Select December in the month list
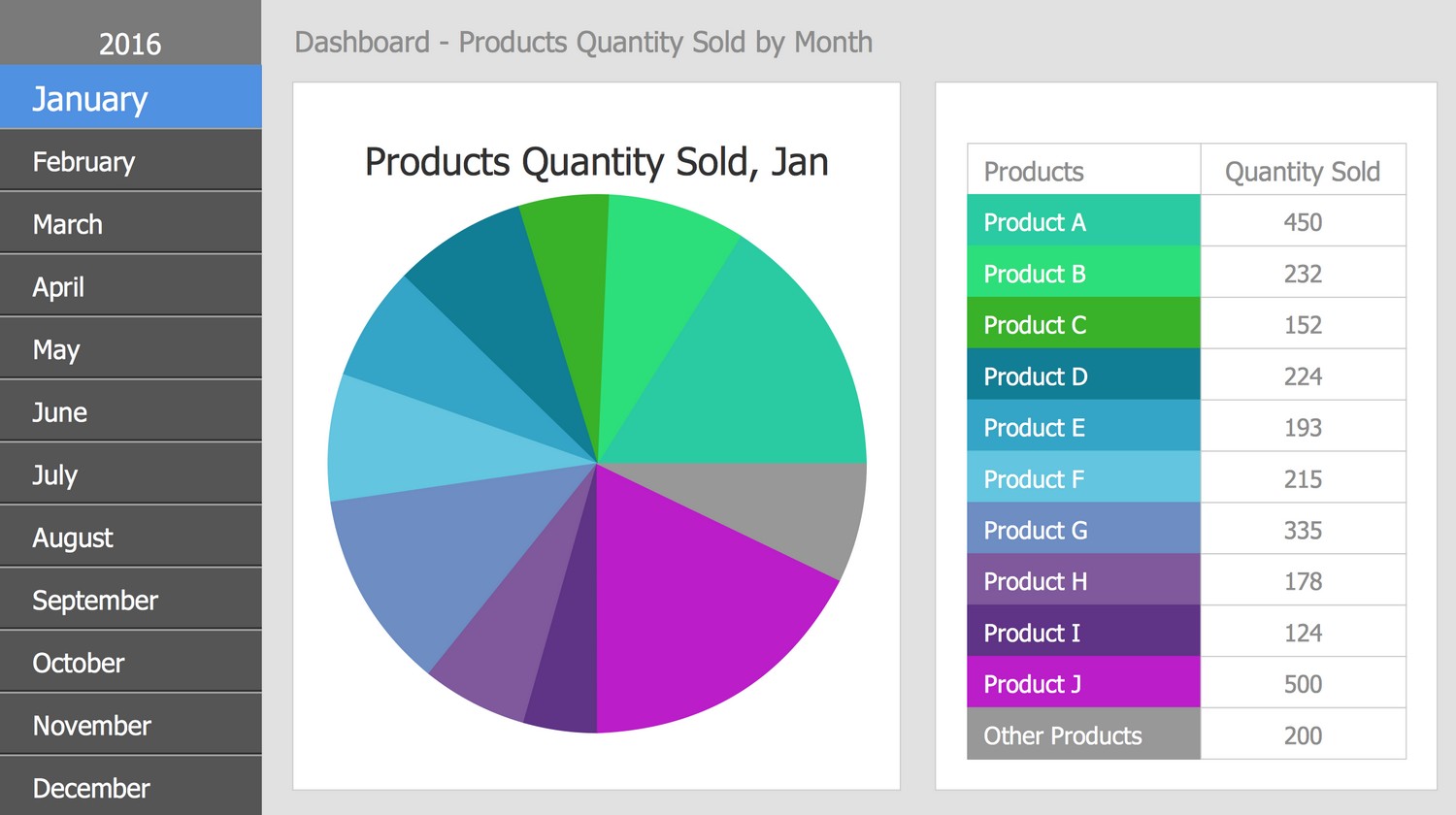This screenshot has width=1456, height=815. pos(130,788)
